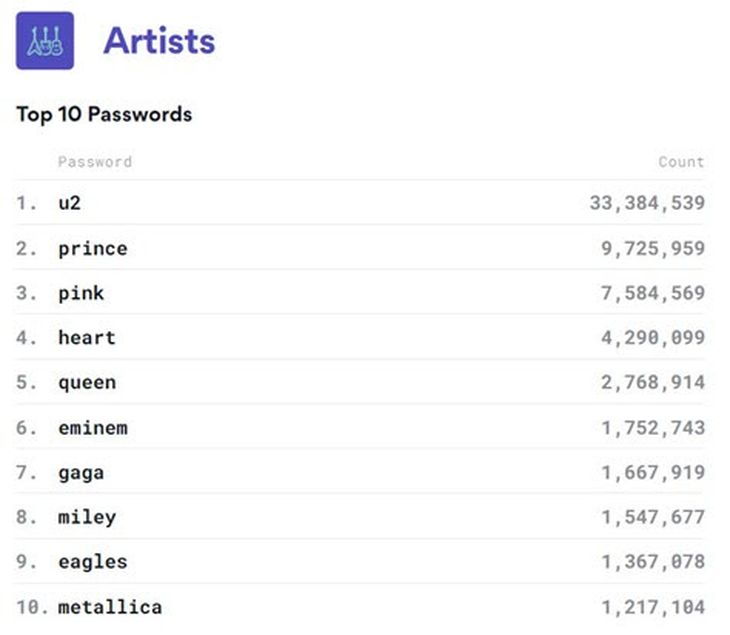Viewport: 730px width, 635px height.
Task: Select the queen password entry
Action: (x=87, y=382)
